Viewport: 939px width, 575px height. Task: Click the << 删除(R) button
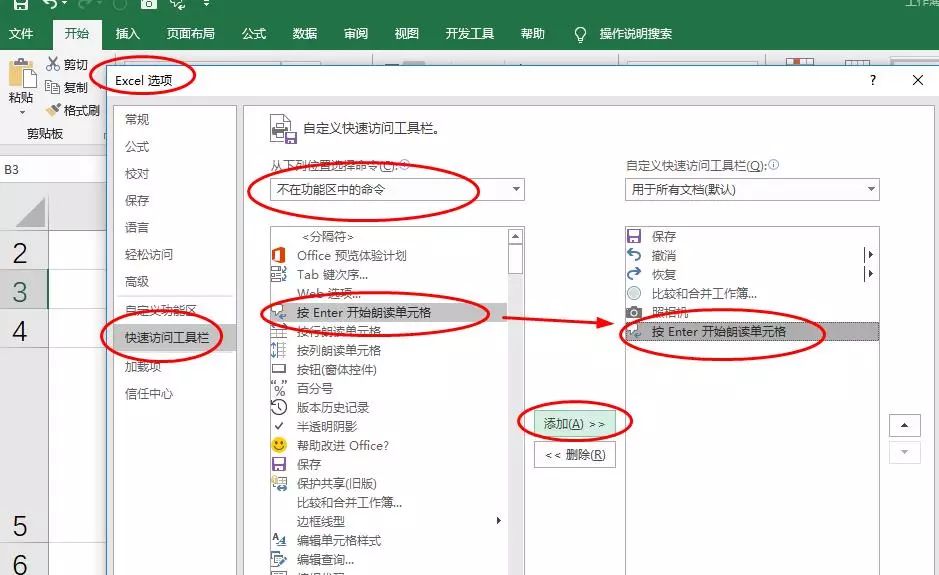click(574, 455)
